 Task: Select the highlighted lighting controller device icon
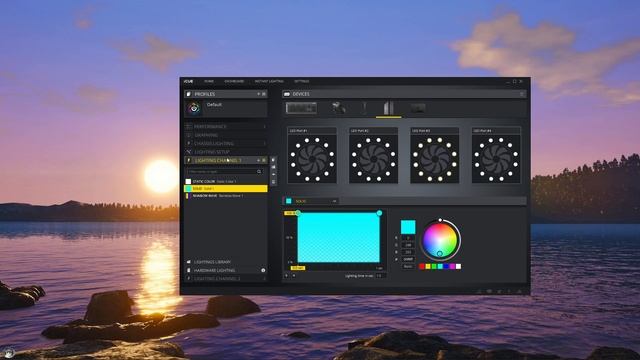coord(389,108)
